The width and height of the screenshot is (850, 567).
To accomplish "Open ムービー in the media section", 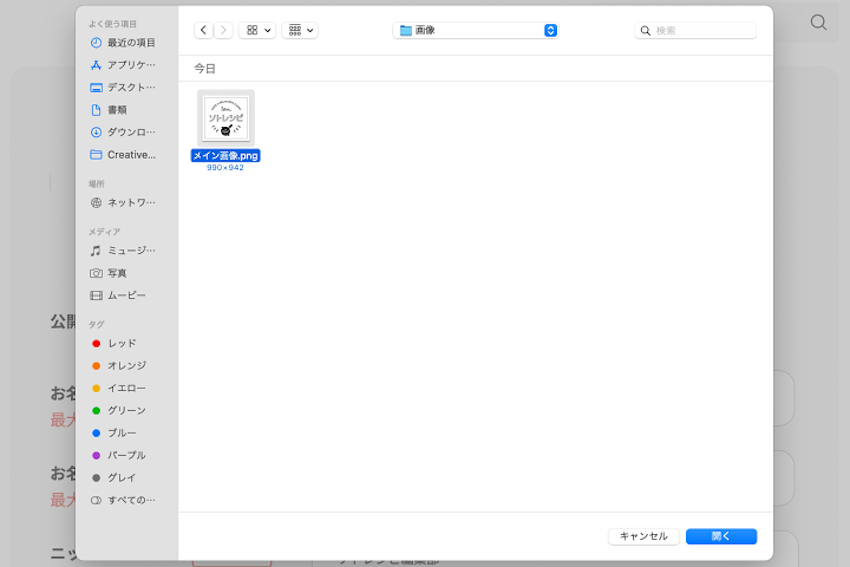I will point(118,295).
